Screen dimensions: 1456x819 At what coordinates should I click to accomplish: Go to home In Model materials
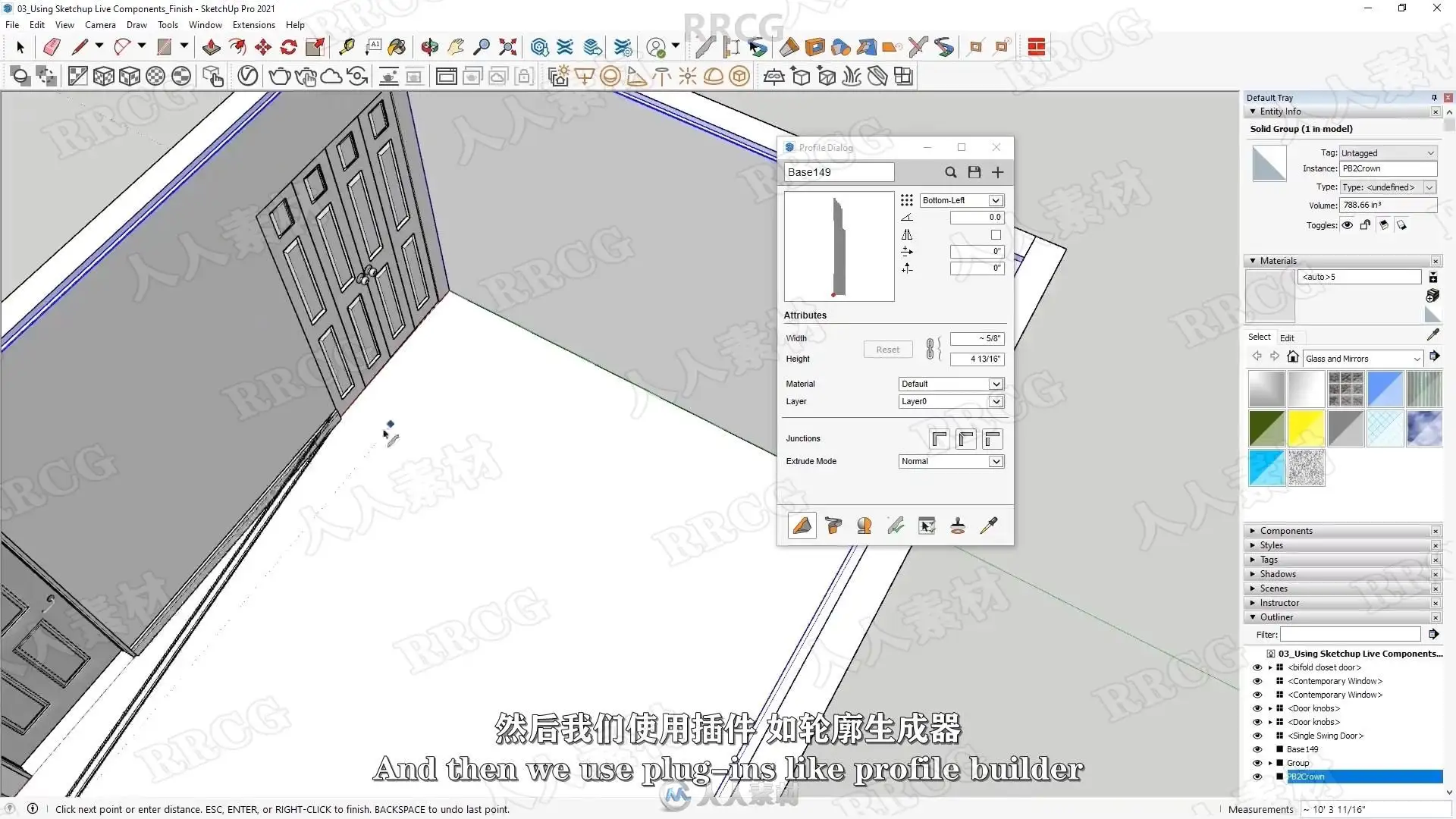coord(1293,357)
